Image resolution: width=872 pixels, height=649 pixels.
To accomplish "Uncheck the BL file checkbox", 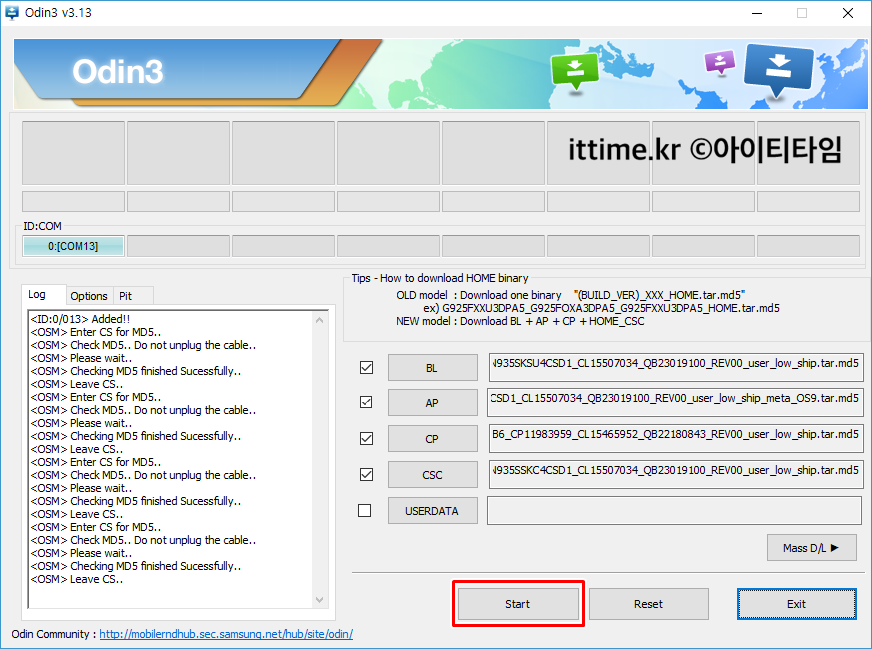I will click(366, 368).
